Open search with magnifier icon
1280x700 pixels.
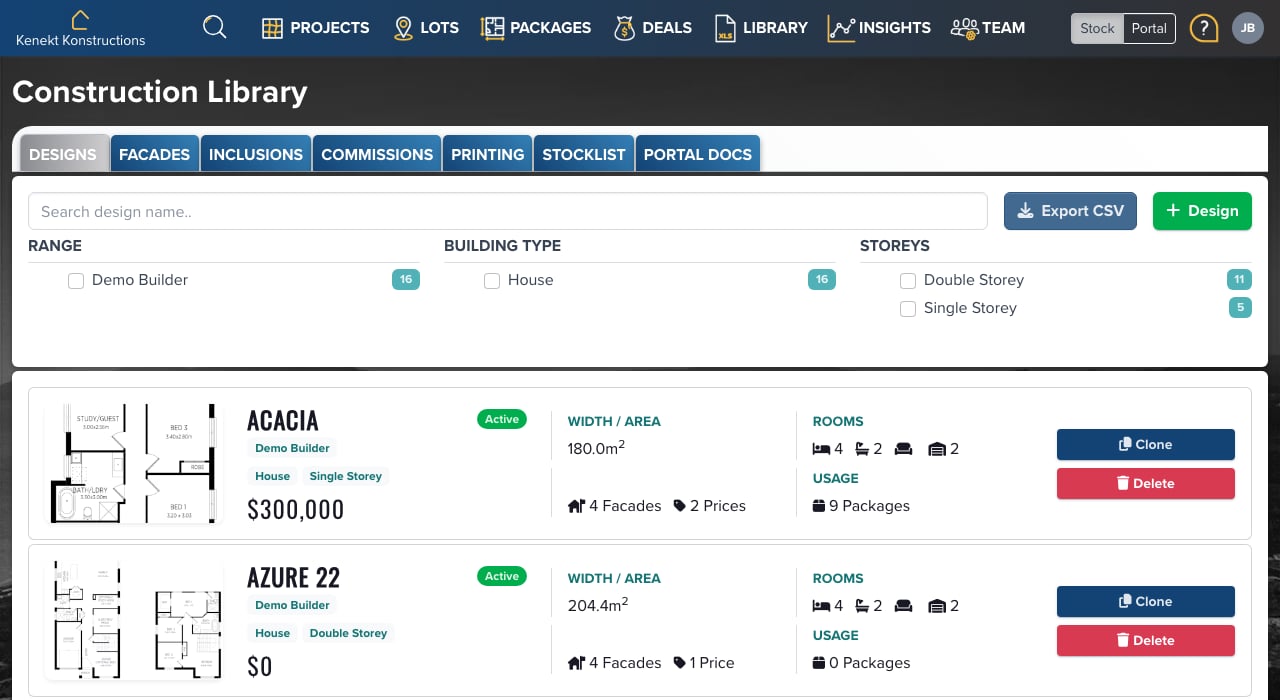click(x=215, y=27)
